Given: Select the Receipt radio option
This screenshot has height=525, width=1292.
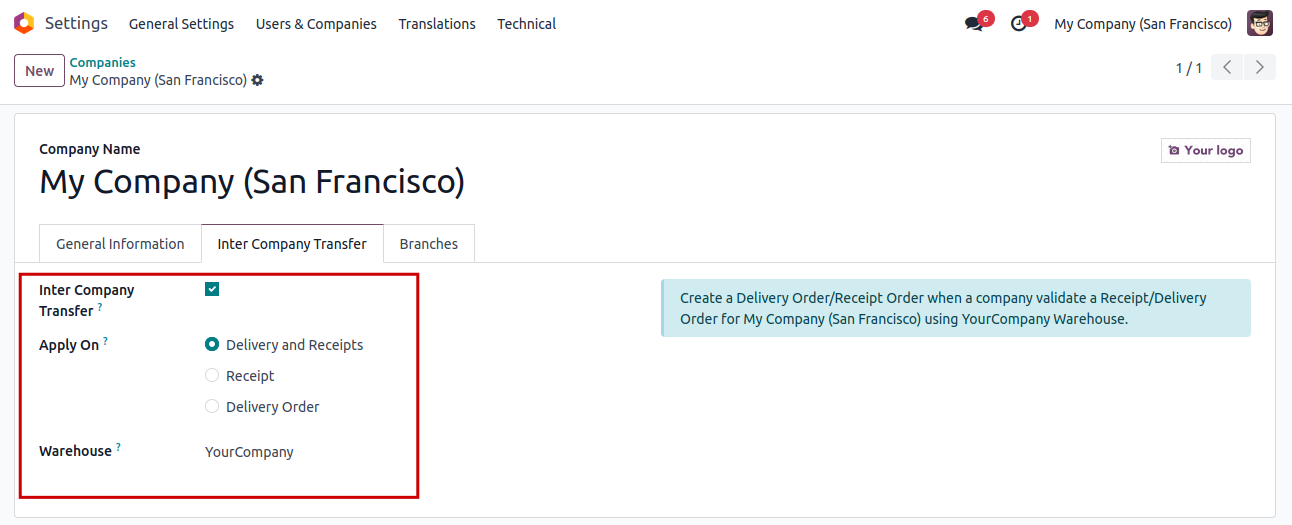Looking at the screenshot, I should point(212,376).
